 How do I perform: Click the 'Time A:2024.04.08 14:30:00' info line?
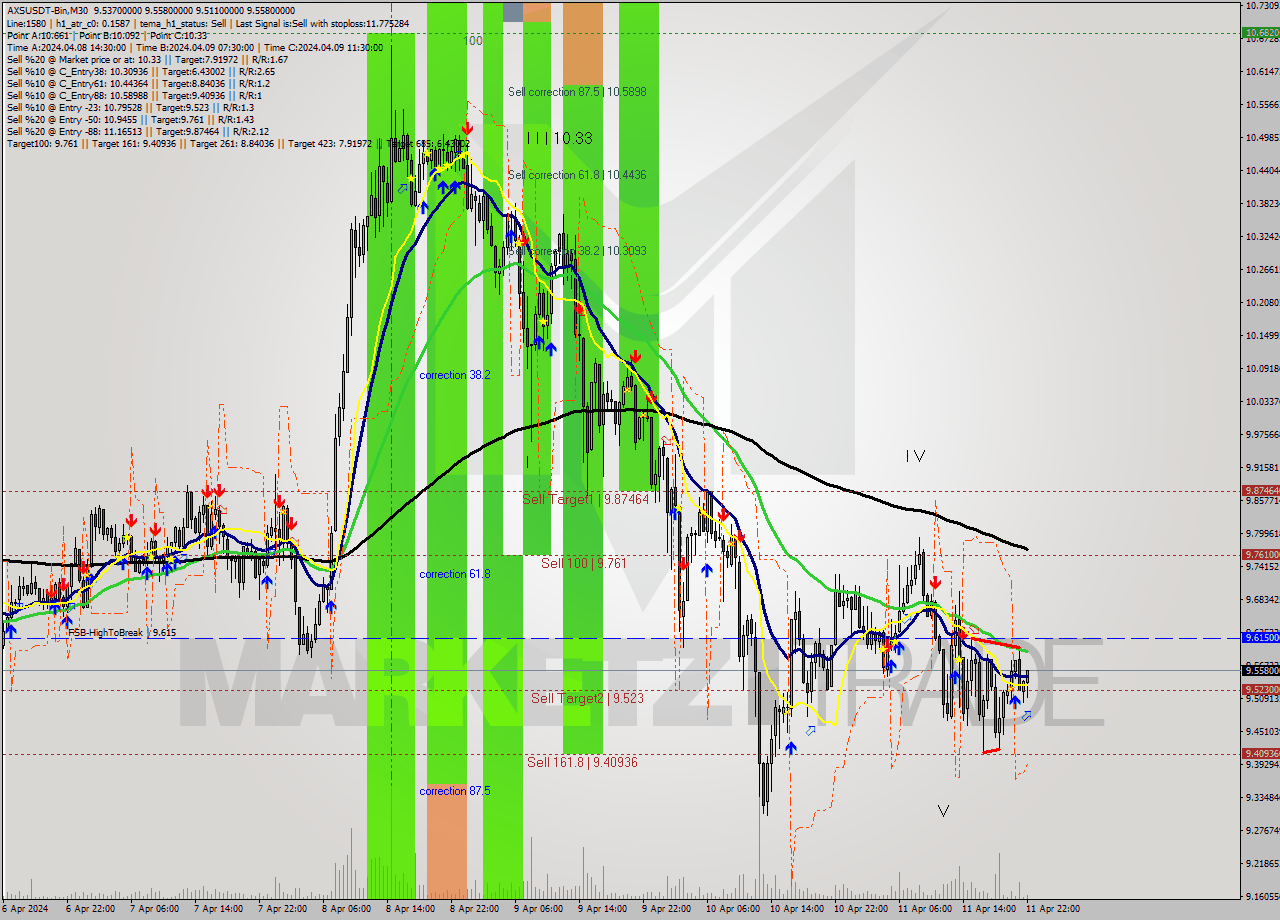tap(194, 47)
